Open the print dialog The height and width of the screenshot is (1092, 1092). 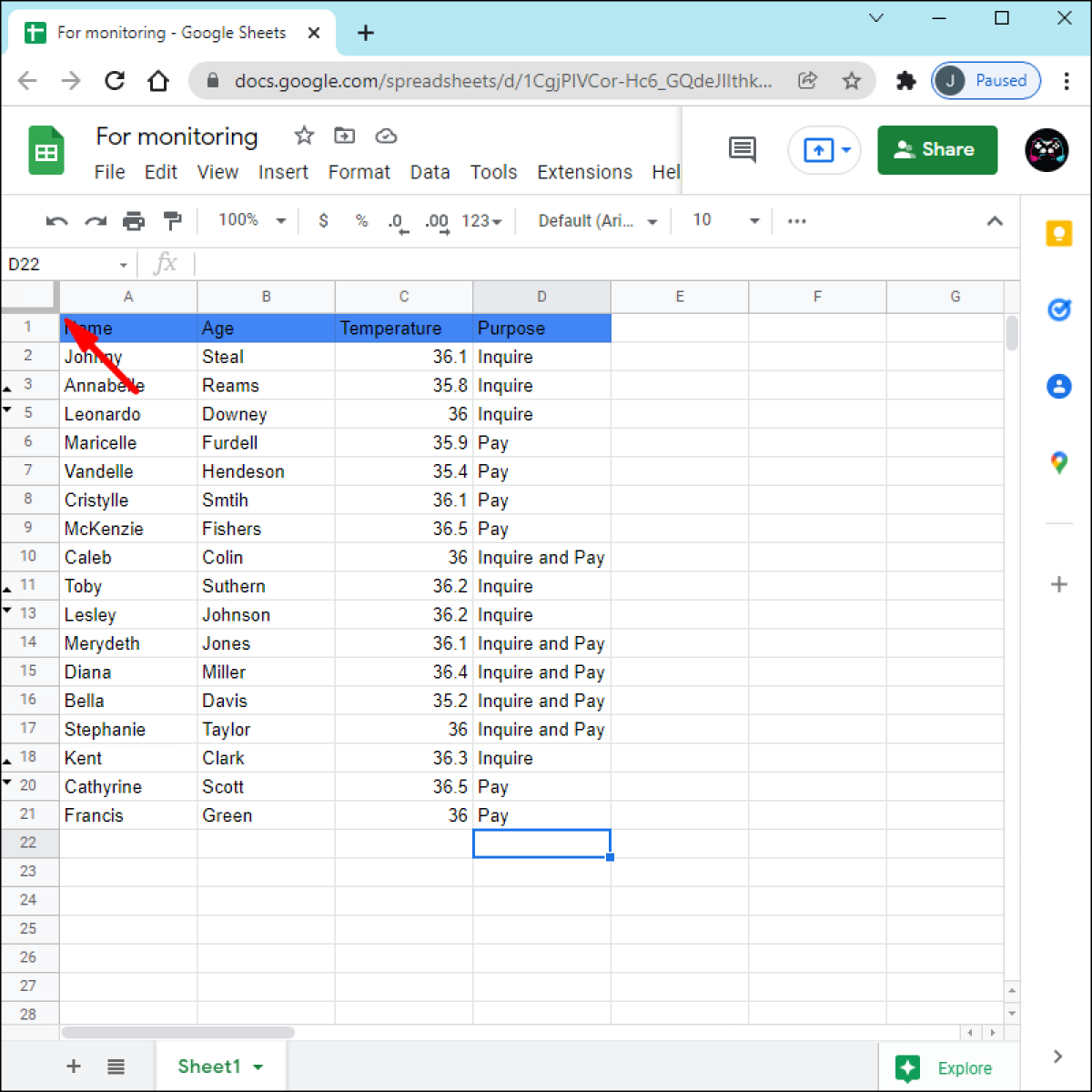(x=134, y=220)
